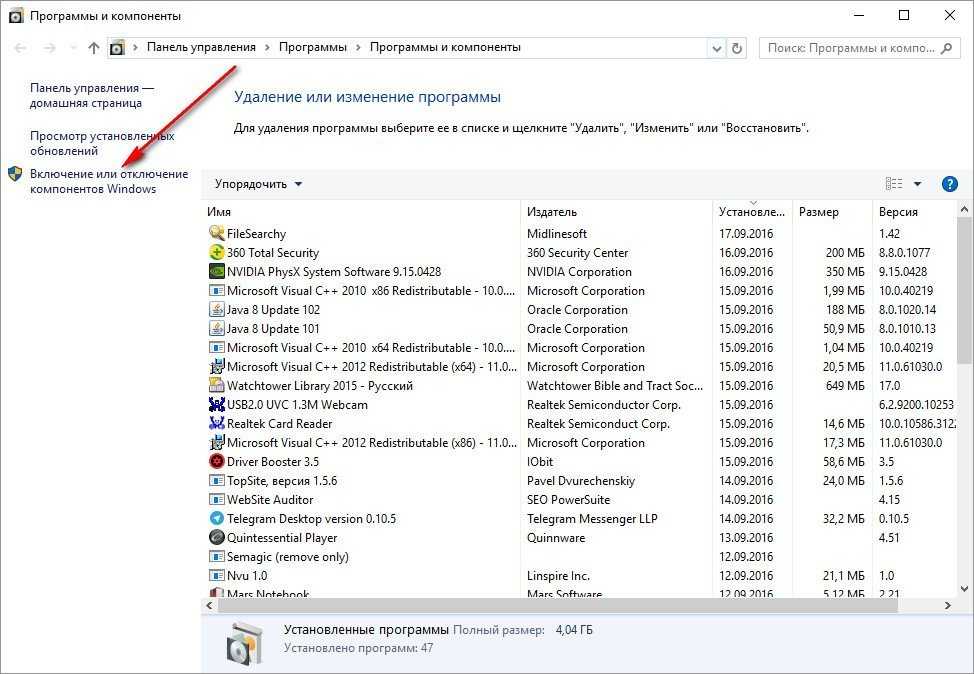Open the Упорядочить dropdown menu

point(258,184)
